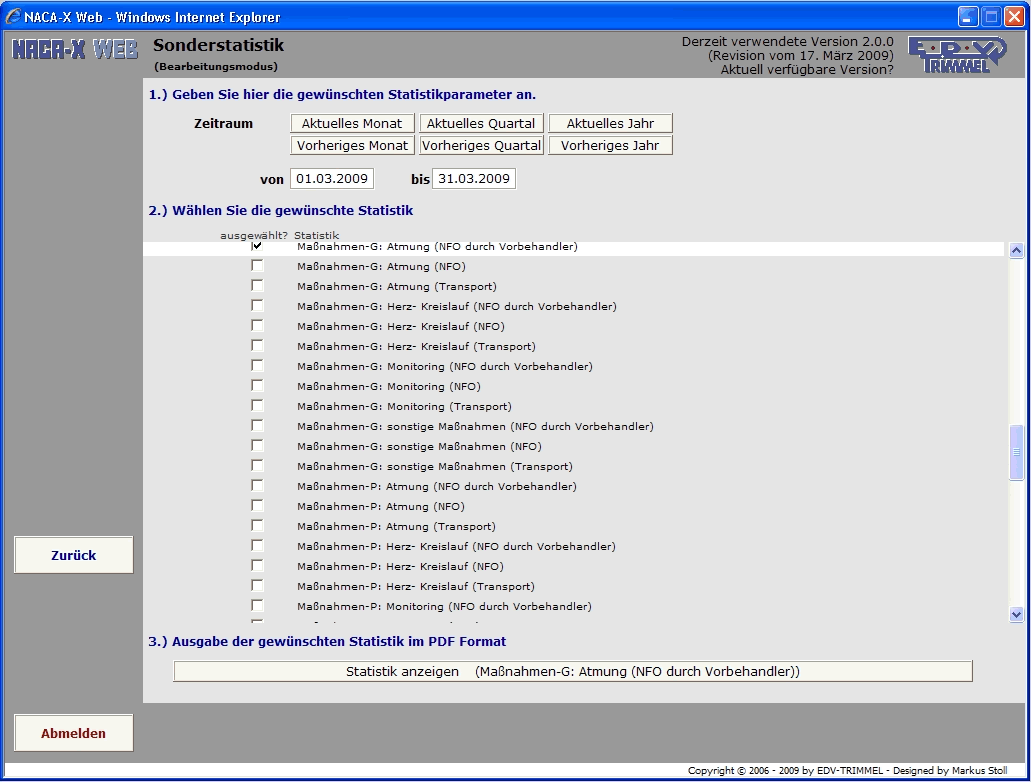Viewport: 1031px width, 782px height.
Task: Click the Aktuelles Monat button
Action: tap(352, 124)
